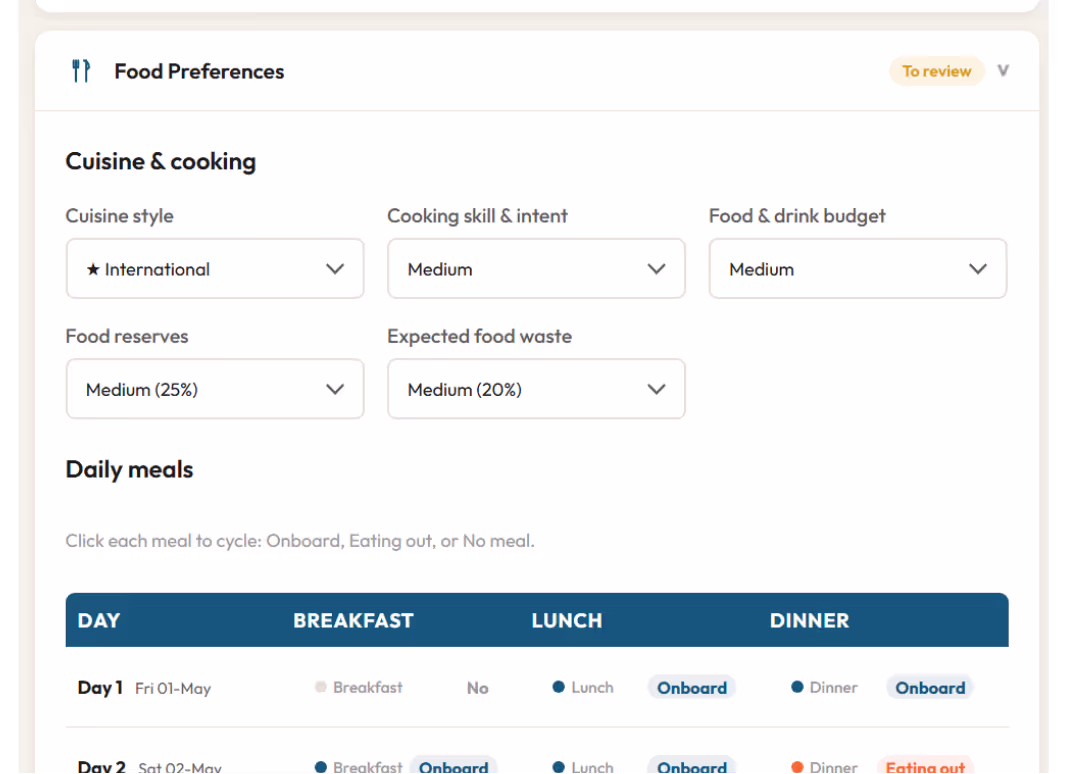Collapse the Food Preferences section chevron
Screen dimensions: 1069x774
[1003, 71]
